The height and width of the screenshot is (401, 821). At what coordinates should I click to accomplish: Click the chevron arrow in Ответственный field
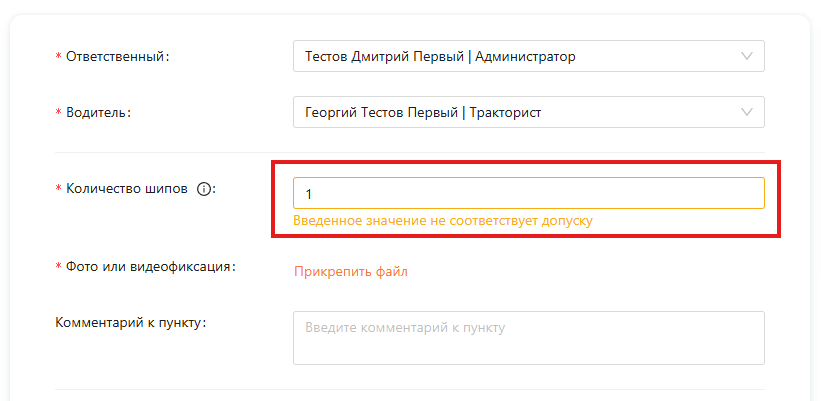[x=747, y=57]
